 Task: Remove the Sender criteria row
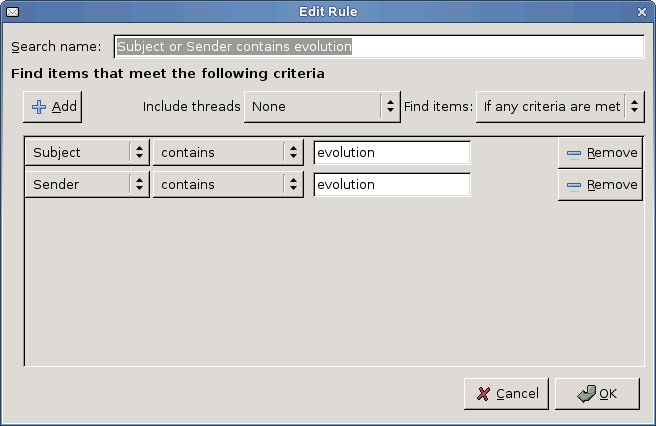tap(600, 185)
